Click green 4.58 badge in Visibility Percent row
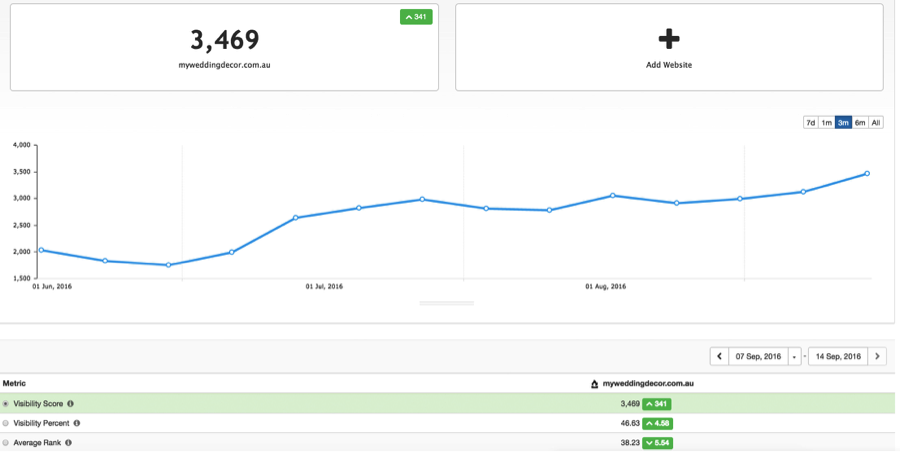Image resolution: width=900 pixels, height=452 pixels. pos(657,423)
